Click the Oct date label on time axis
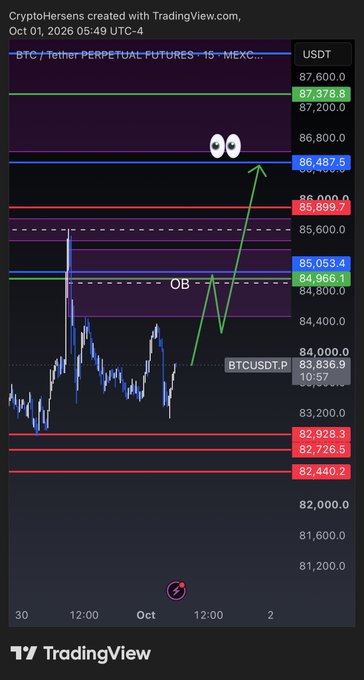 click(146, 615)
